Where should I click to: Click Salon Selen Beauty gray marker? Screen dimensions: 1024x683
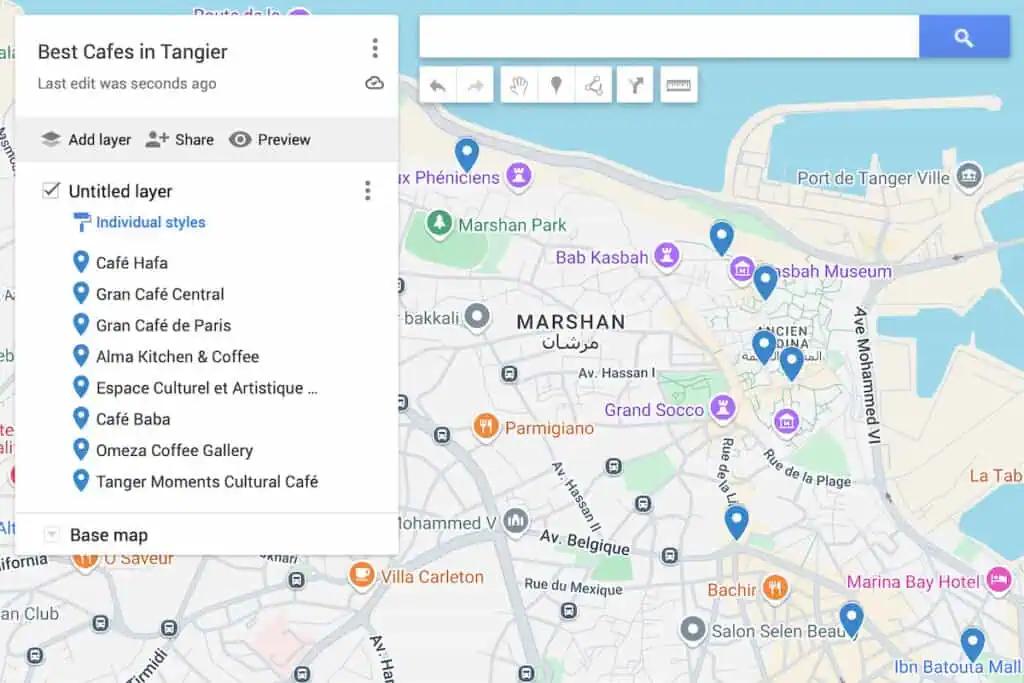[693, 630]
